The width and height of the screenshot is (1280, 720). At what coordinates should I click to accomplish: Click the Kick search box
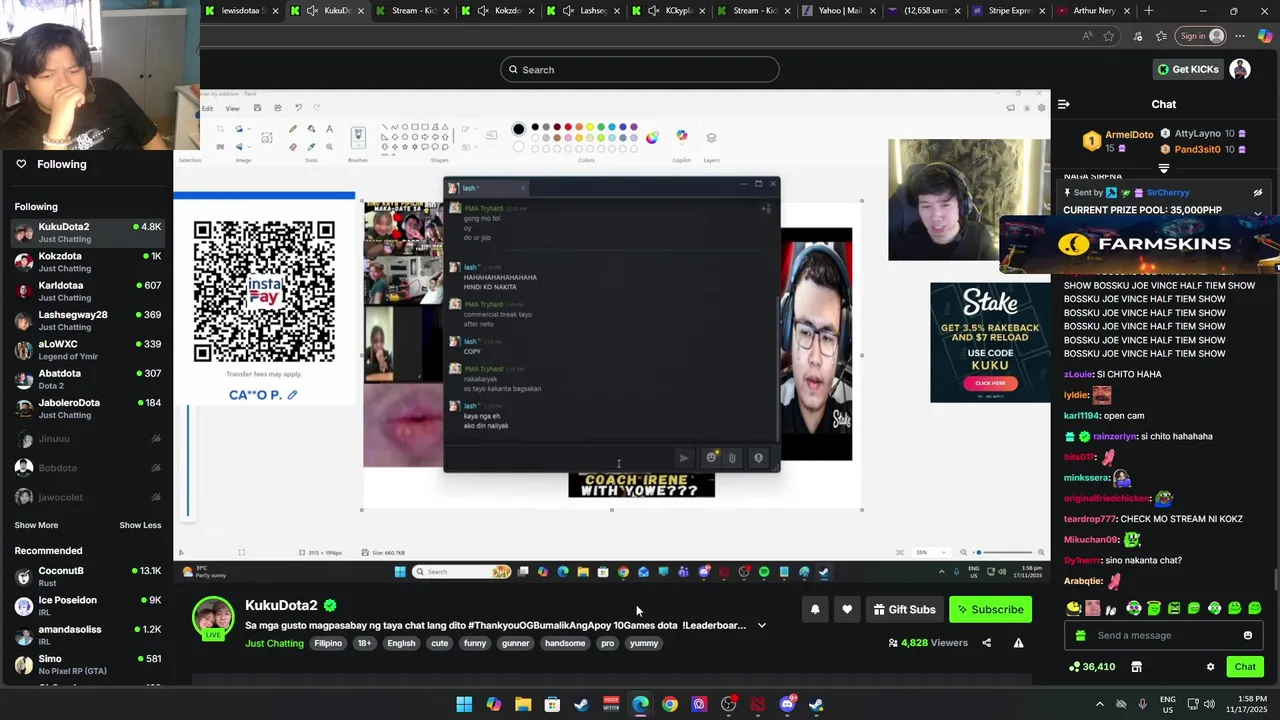click(640, 69)
